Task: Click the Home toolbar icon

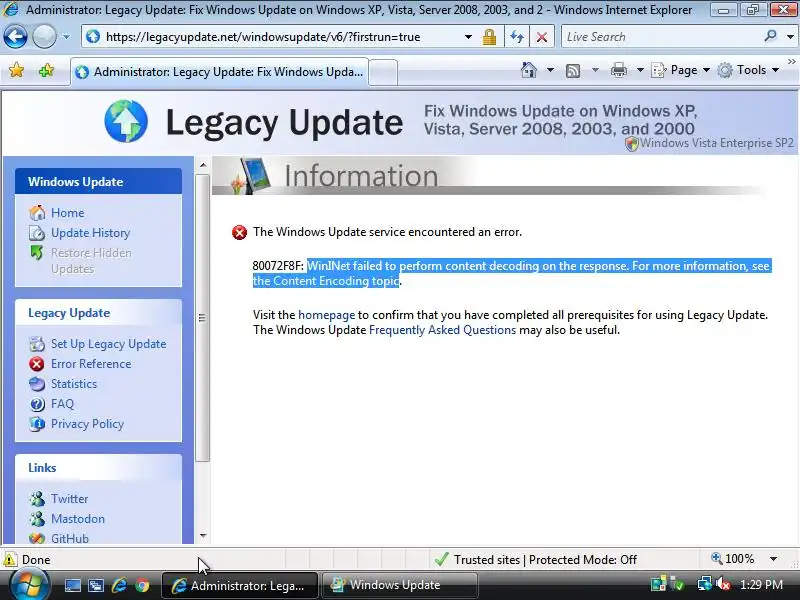Action: (529, 70)
